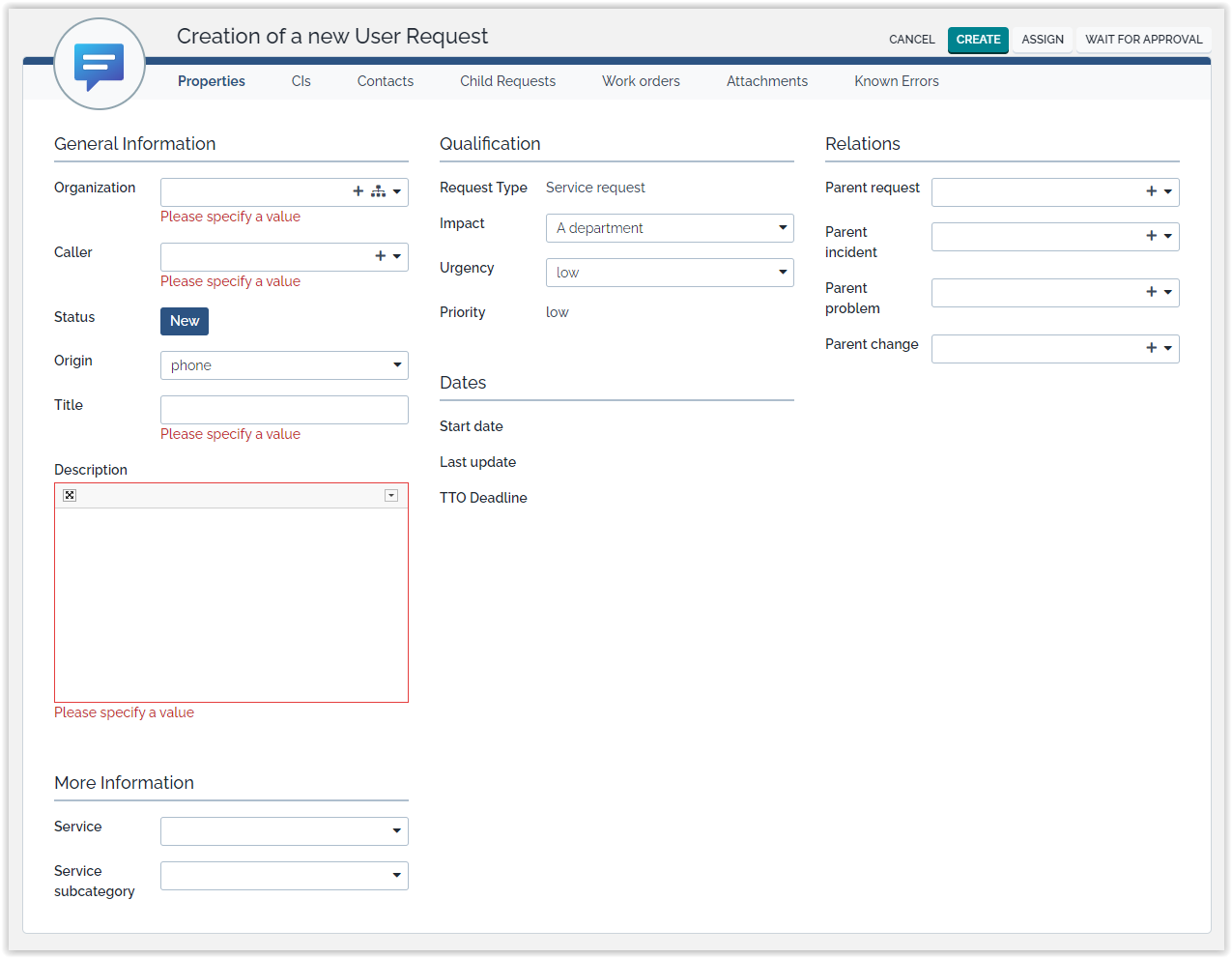Click into the Title input field

pos(284,410)
